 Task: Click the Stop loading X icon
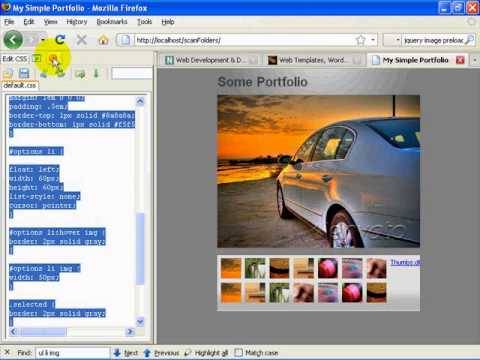tap(82, 40)
